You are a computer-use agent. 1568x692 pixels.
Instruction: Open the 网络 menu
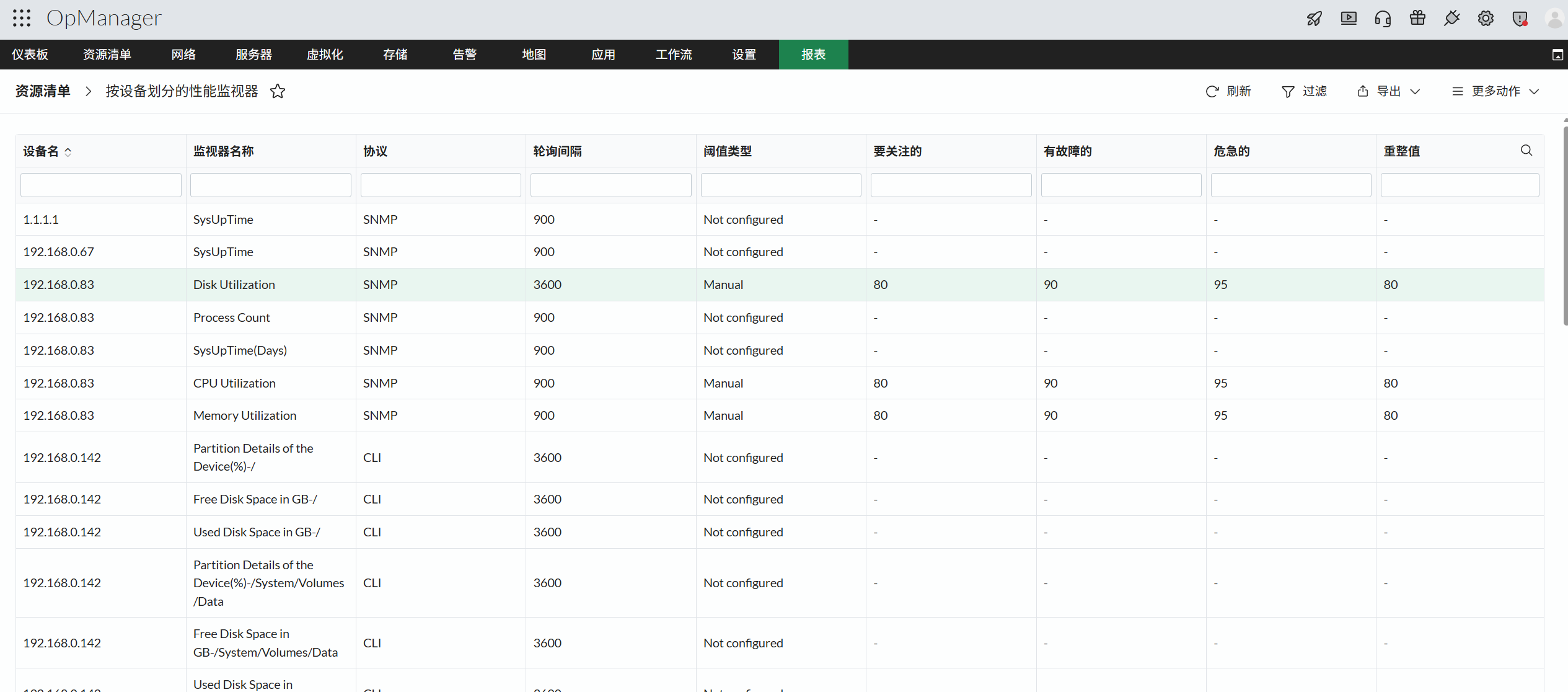(183, 55)
